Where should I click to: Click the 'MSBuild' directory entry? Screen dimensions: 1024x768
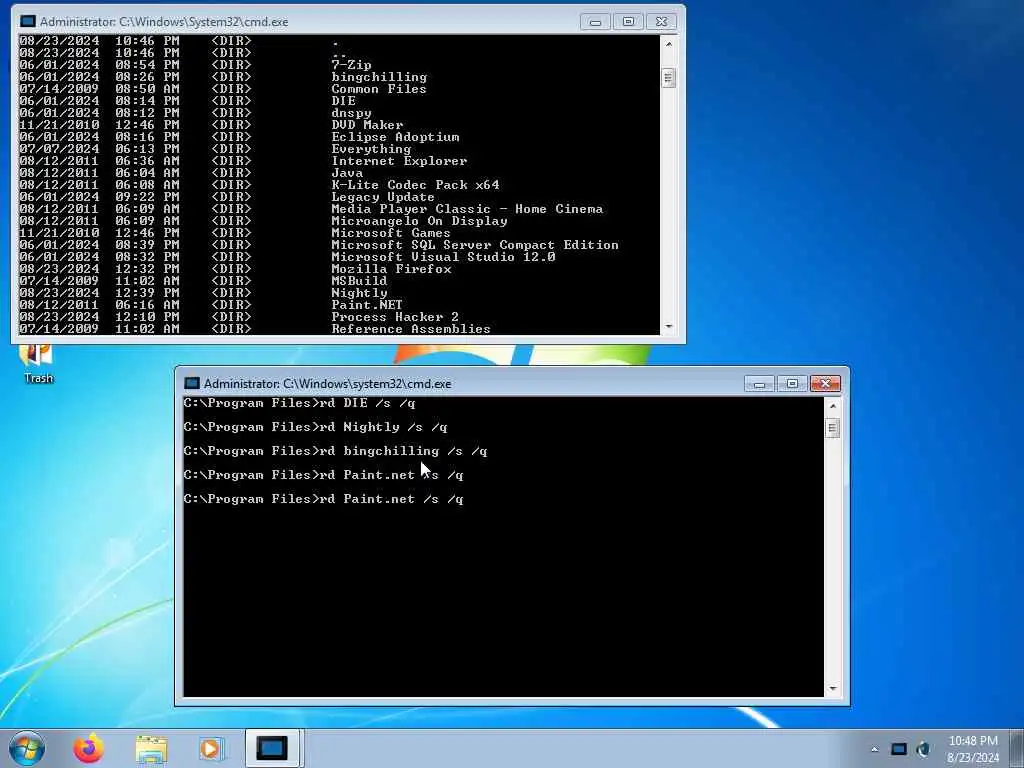click(359, 281)
